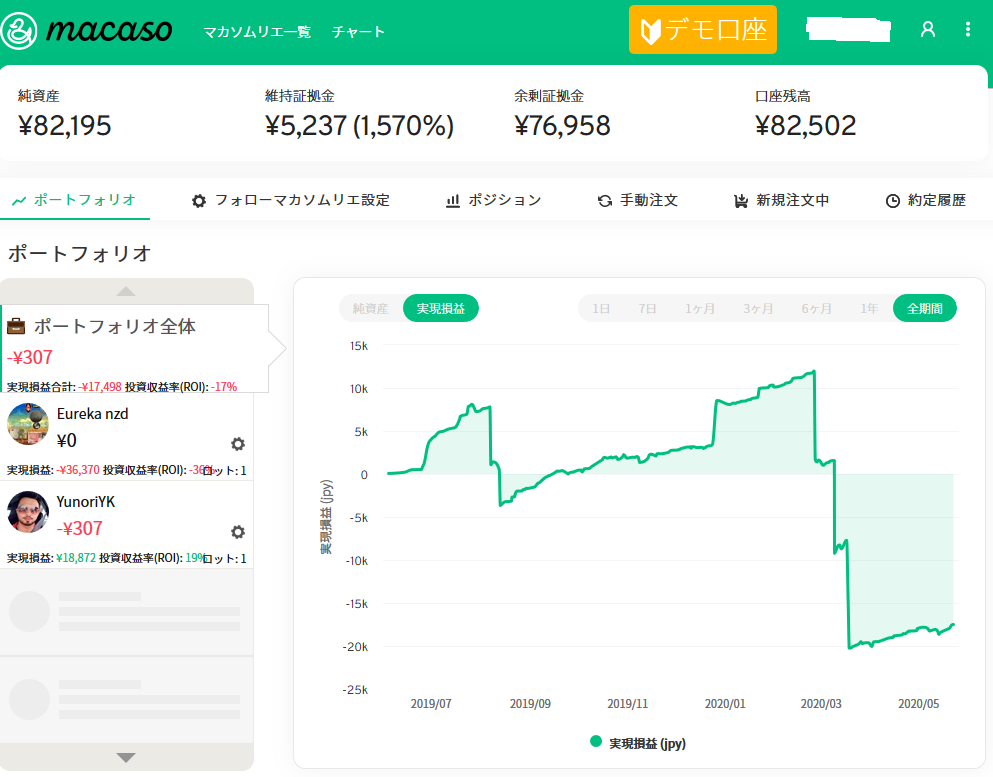Open the user account profile icon
The width and height of the screenshot is (993, 777).
(x=927, y=30)
